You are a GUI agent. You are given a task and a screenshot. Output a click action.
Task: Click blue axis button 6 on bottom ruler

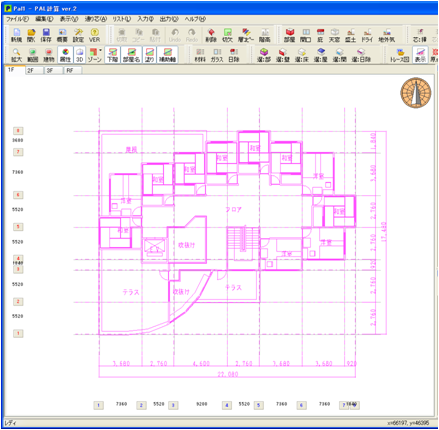pyautogui.click(x=301, y=405)
